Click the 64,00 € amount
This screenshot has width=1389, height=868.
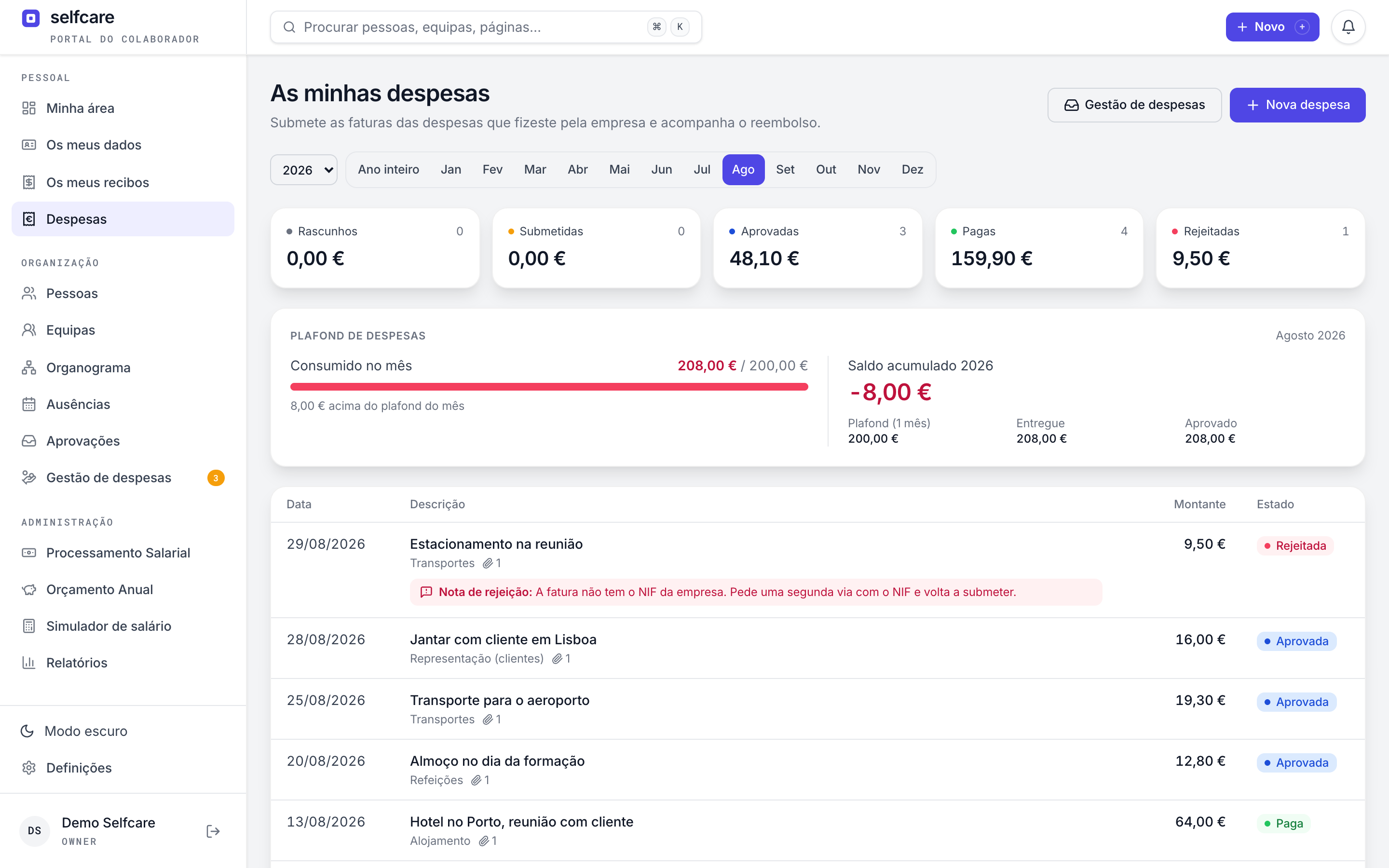[1200, 822]
